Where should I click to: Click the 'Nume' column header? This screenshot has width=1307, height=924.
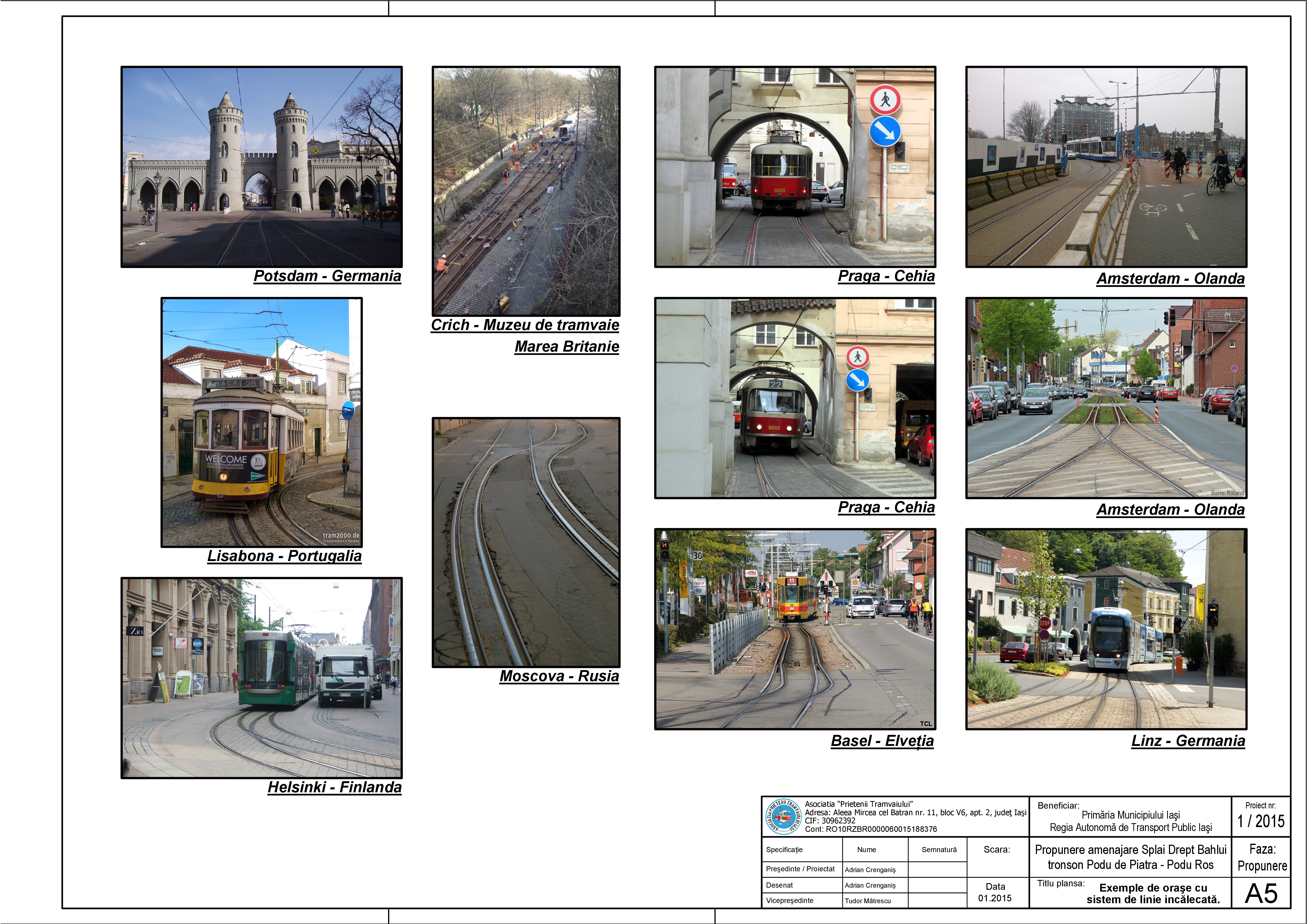(x=867, y=849)
